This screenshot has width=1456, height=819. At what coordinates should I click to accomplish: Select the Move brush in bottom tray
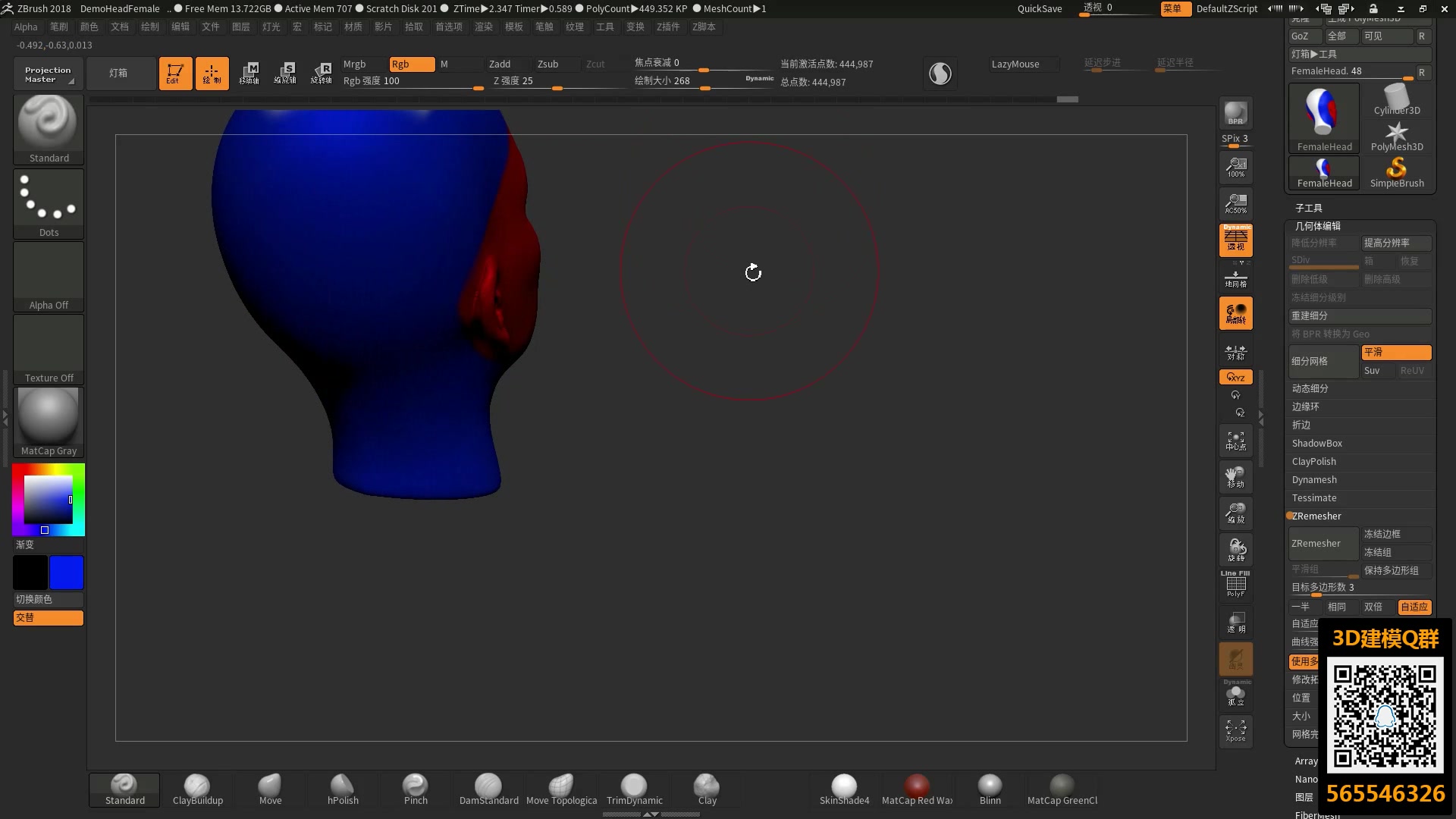(x=270, y=789)
